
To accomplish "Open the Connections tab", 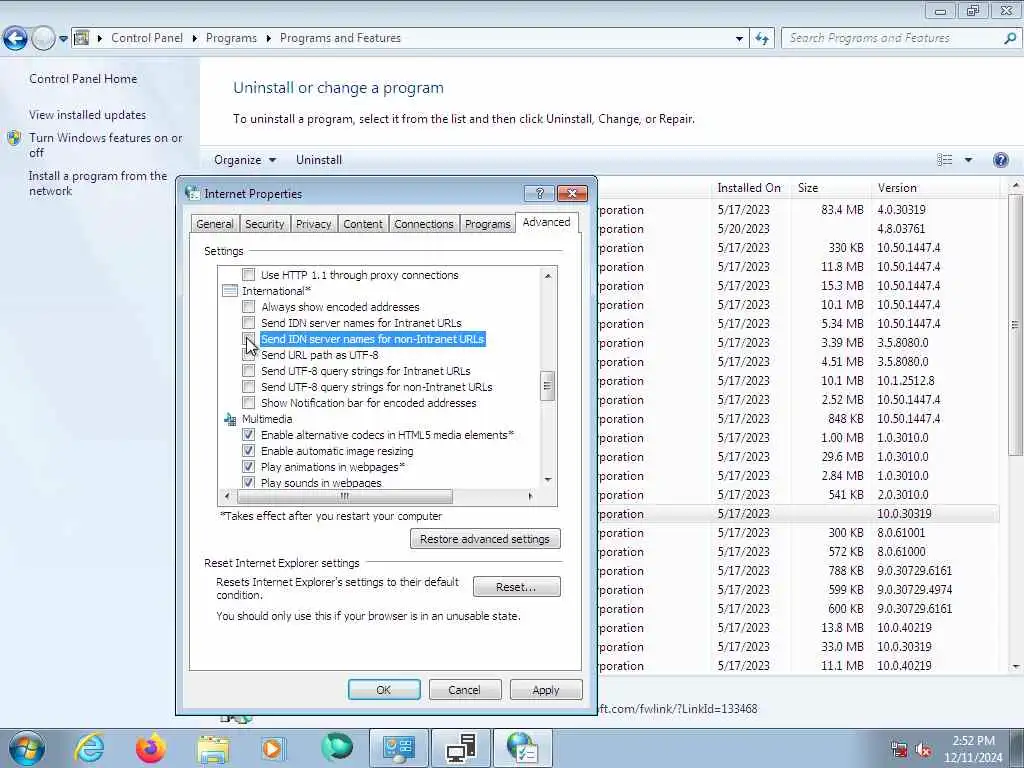I will pos(424,224).
